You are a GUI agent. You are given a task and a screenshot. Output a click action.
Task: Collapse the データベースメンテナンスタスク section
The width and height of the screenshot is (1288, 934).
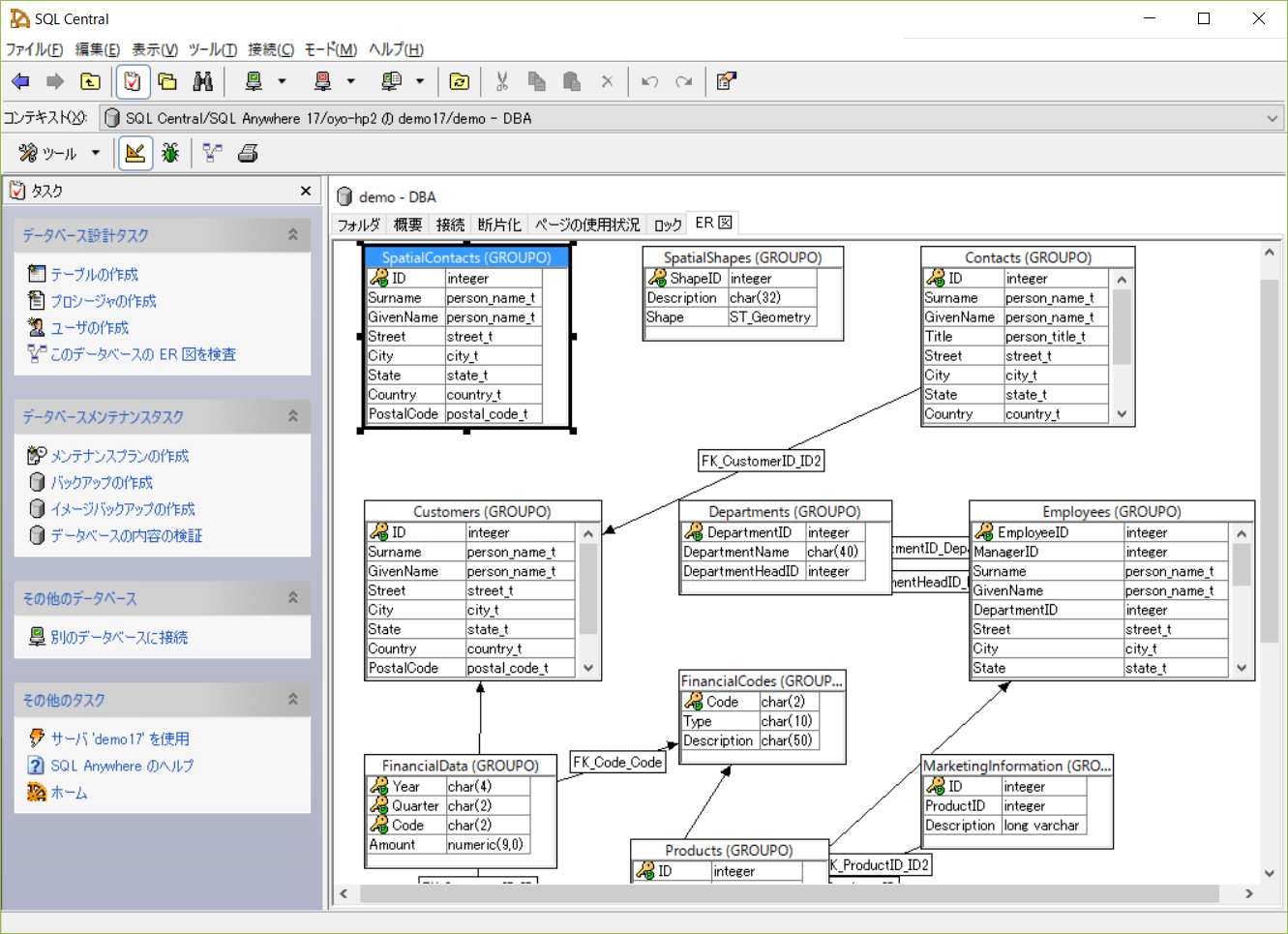pos(293,416)
